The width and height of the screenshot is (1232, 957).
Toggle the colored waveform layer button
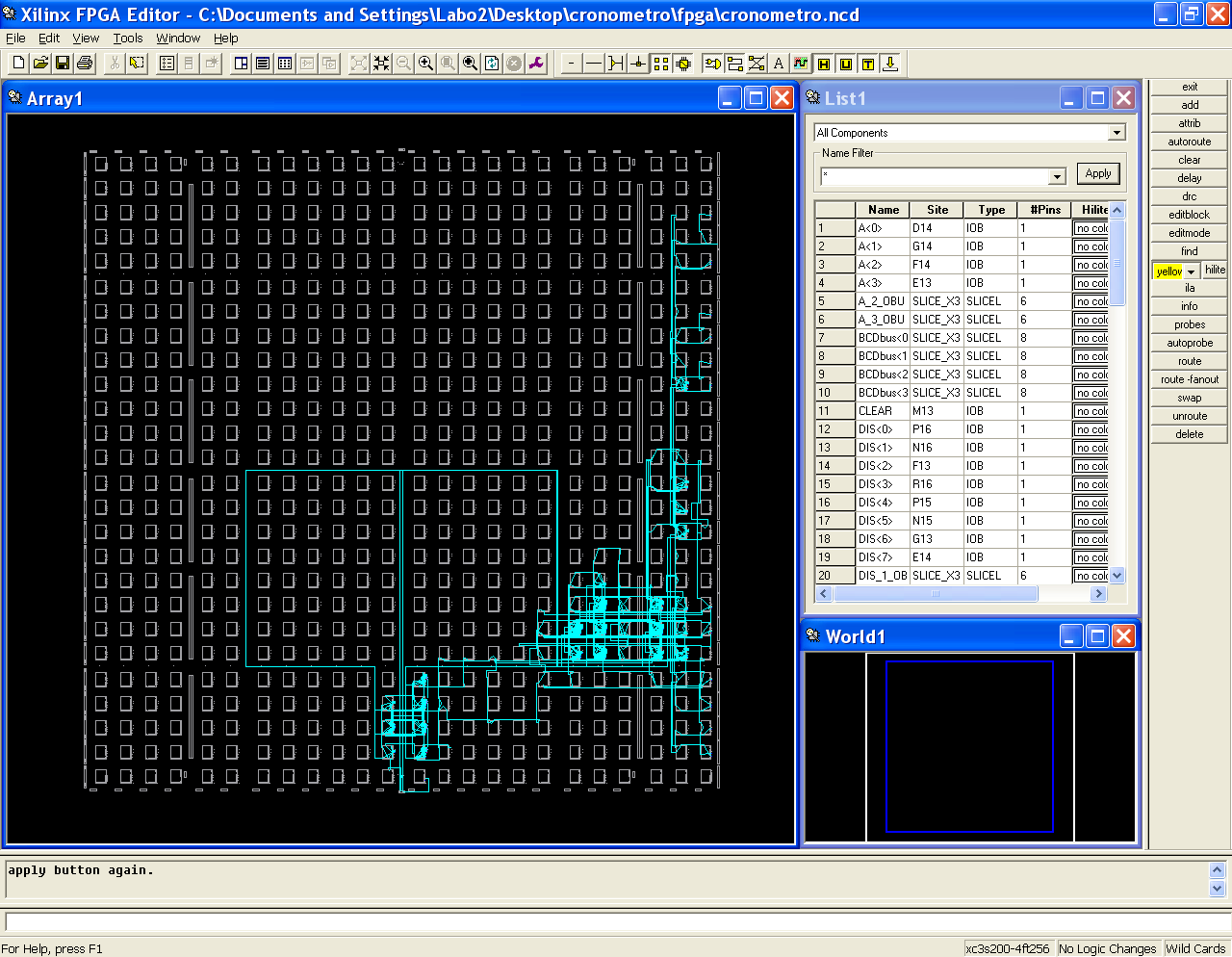point(801,63)
